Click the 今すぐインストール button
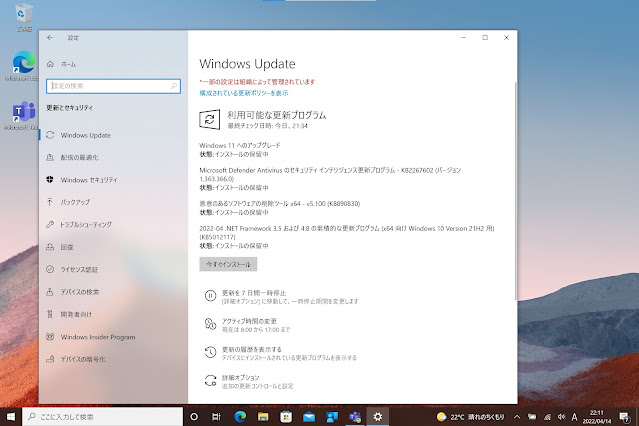This screenshot has height=426, width=639. pos(228,264)
